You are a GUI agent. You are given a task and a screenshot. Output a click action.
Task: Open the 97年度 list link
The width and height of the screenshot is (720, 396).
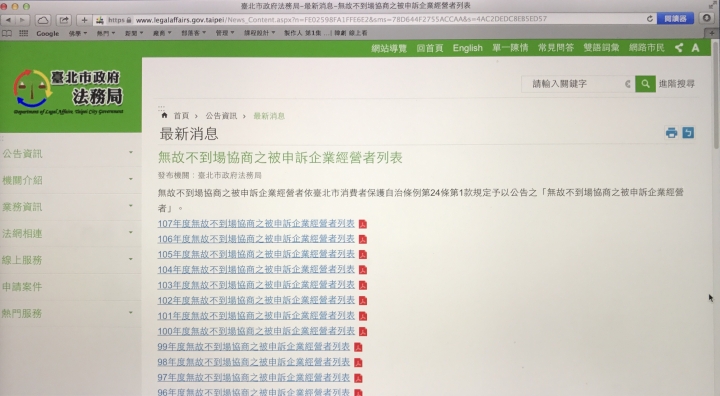[253, 378]
